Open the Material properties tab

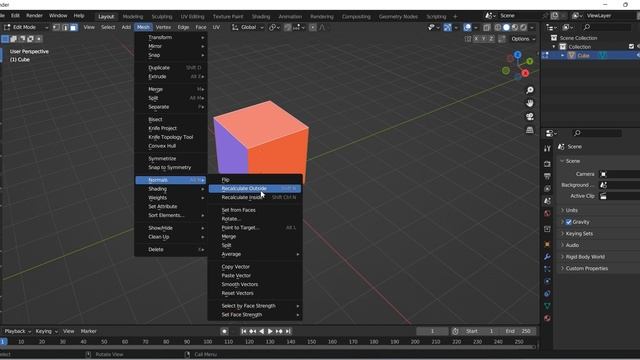tap(547, 318)
